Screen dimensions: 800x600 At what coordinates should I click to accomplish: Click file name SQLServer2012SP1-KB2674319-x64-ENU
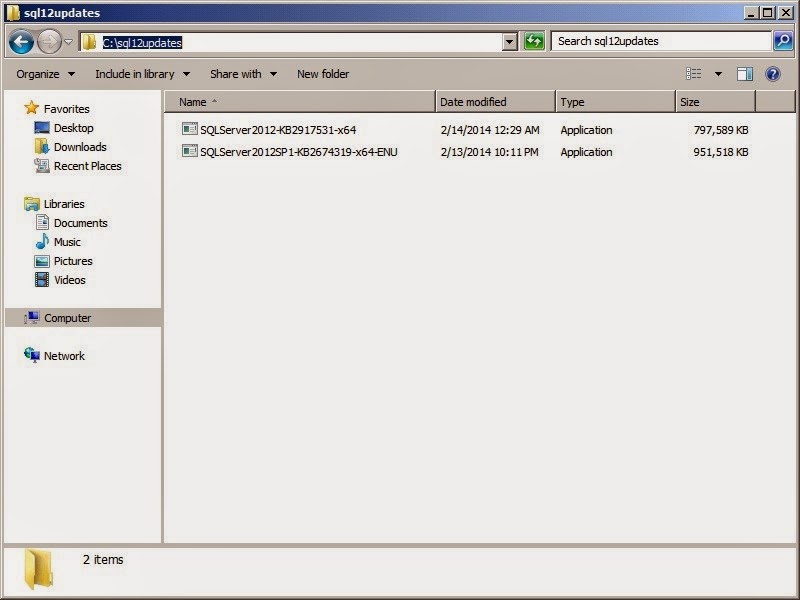(x=298, y=152)
